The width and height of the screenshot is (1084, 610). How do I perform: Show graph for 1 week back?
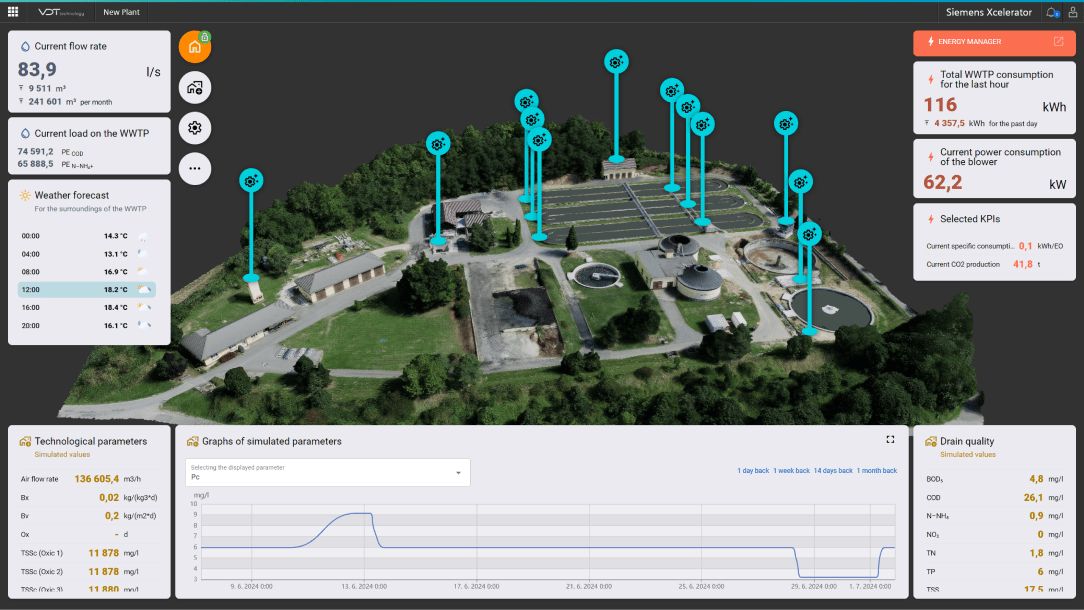click(791, 470)
